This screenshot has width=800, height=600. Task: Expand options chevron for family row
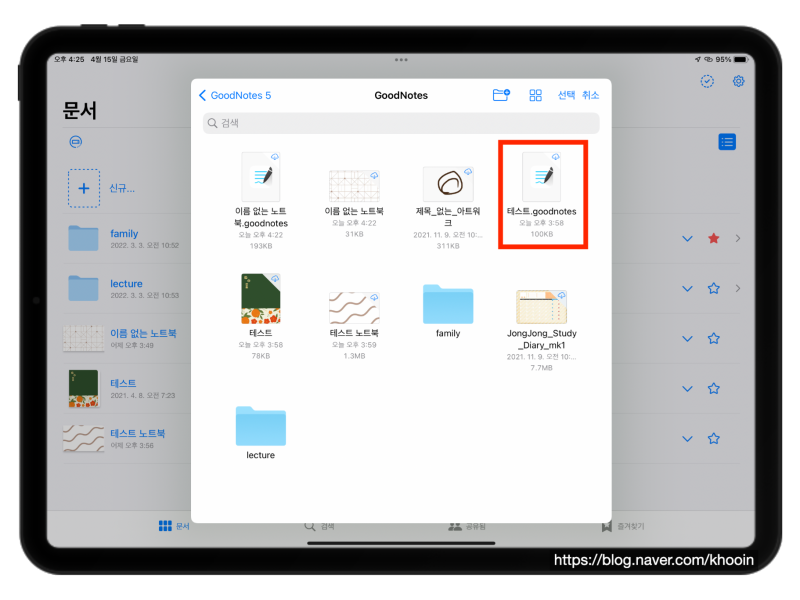pyautogui.click(x=687, y=238)
